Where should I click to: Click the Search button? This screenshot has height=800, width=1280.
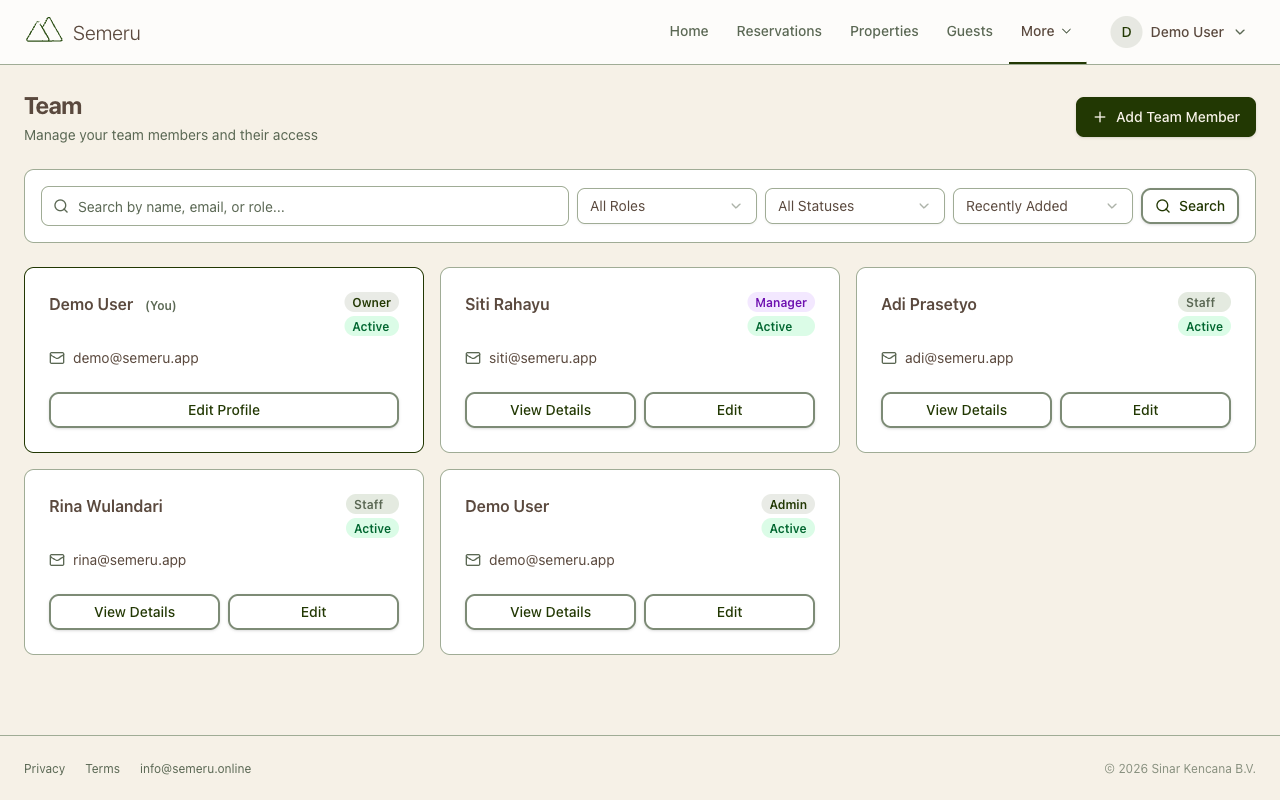(x=1190, y=206)
